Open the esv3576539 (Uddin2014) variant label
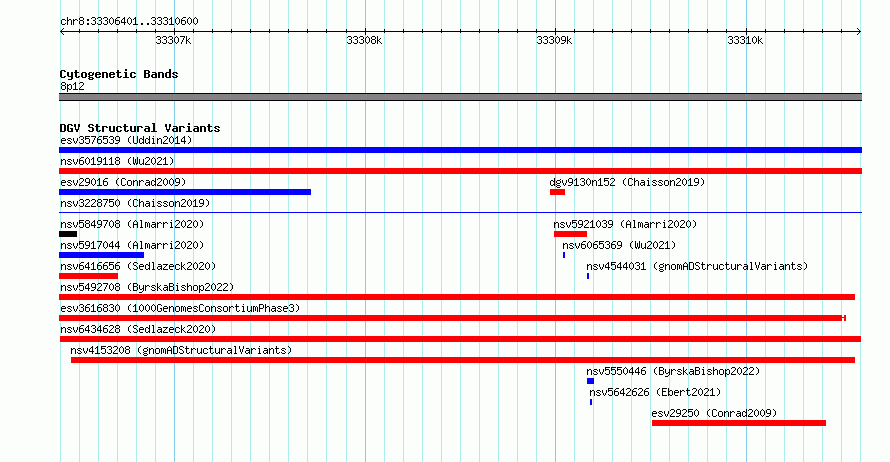890x462 pixels. click(x=126, y=140)
